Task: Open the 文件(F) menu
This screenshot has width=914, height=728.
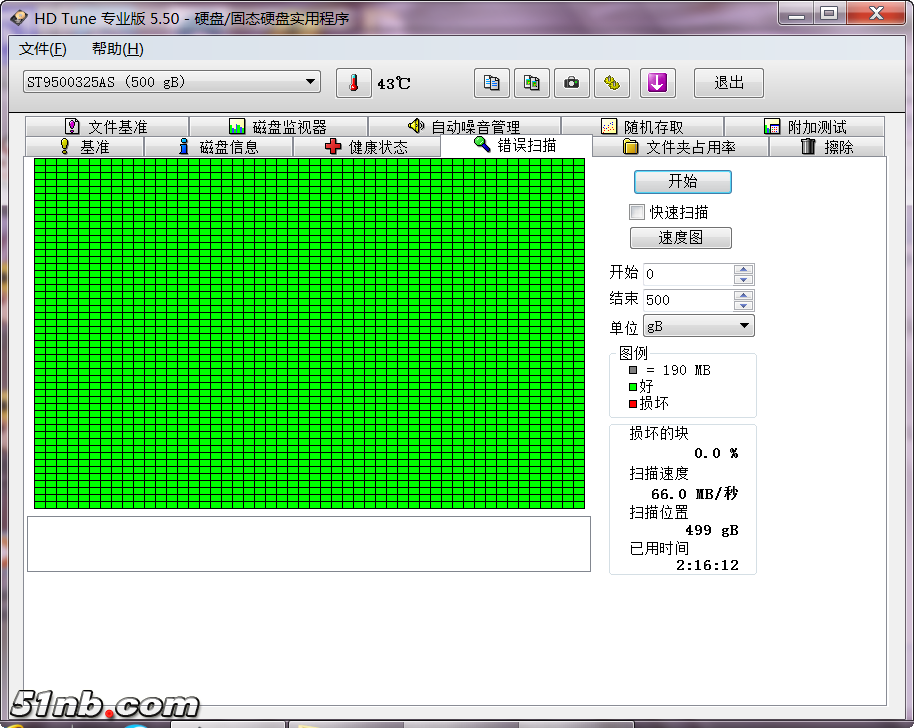Action: point(43,49)
